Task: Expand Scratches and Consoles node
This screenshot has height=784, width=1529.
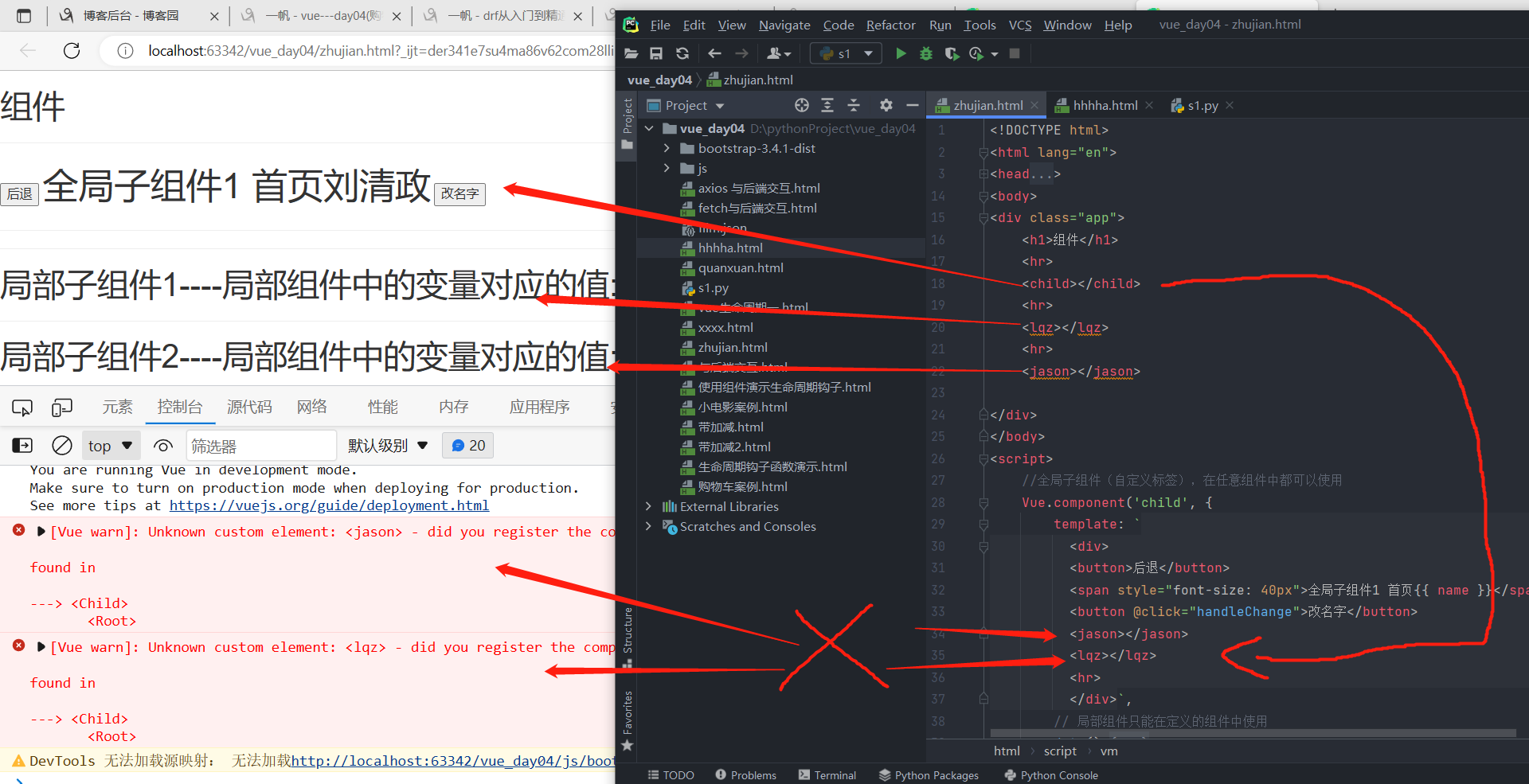Action: click(x=648, y=526)
